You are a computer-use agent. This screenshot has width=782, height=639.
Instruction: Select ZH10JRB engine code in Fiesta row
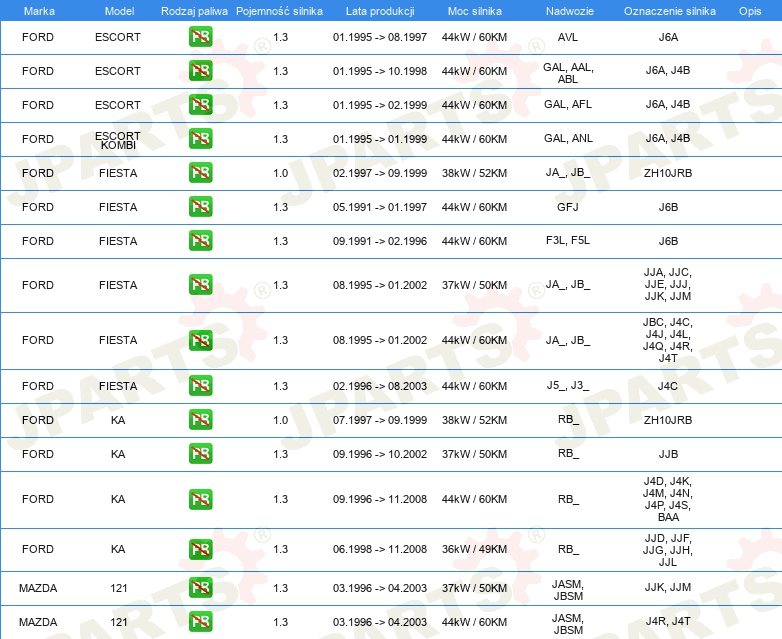click(x=668, y=173)
